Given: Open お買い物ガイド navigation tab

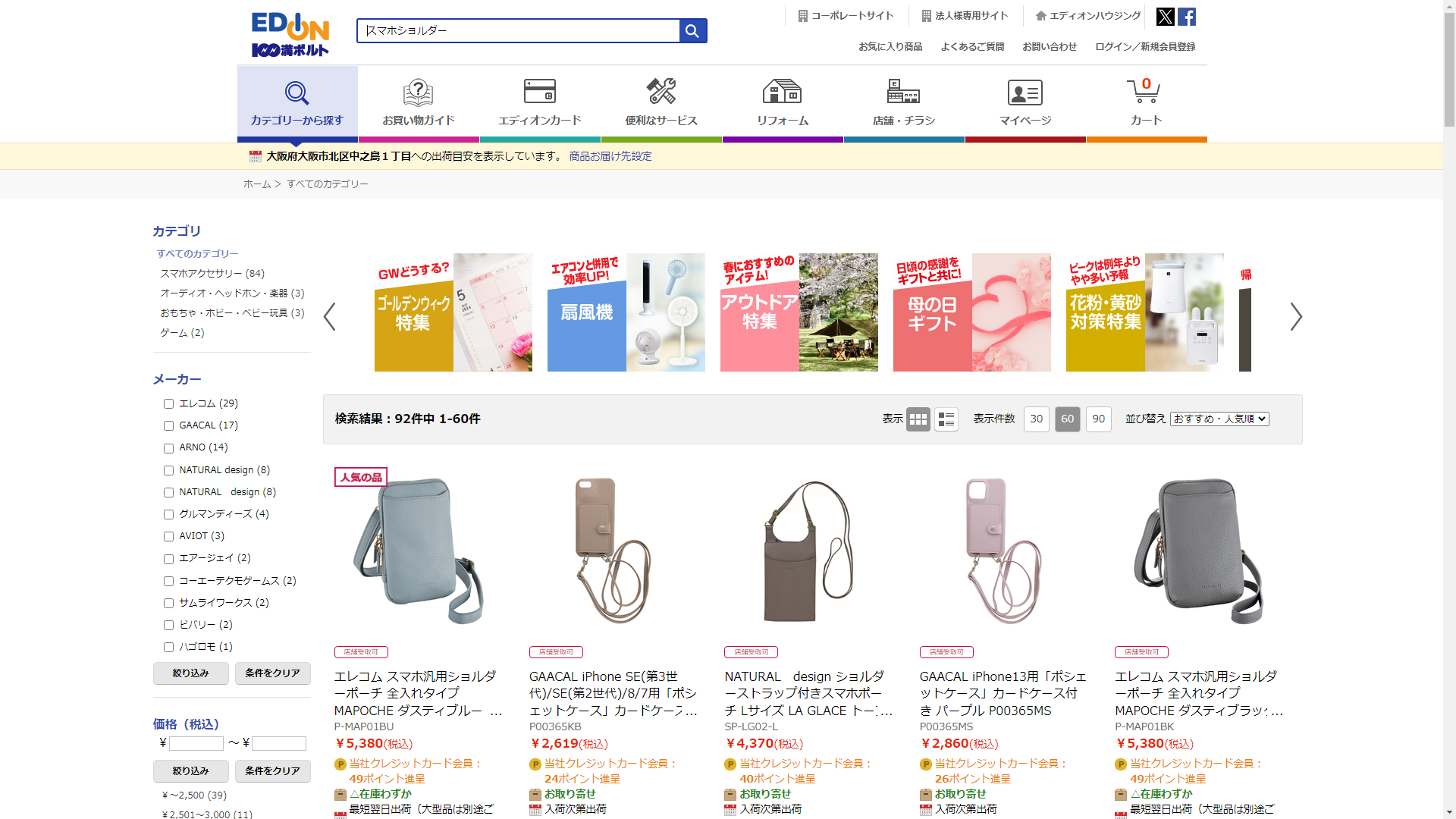Looking at the screenshot, I should 418,102.
